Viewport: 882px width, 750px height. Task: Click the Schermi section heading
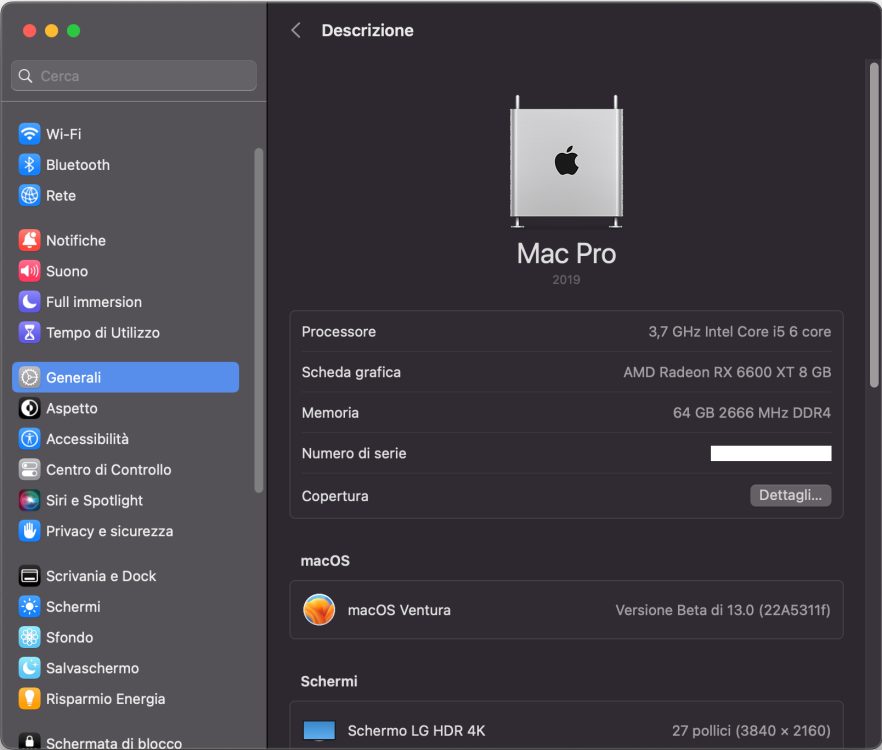[x=329, y=681]
